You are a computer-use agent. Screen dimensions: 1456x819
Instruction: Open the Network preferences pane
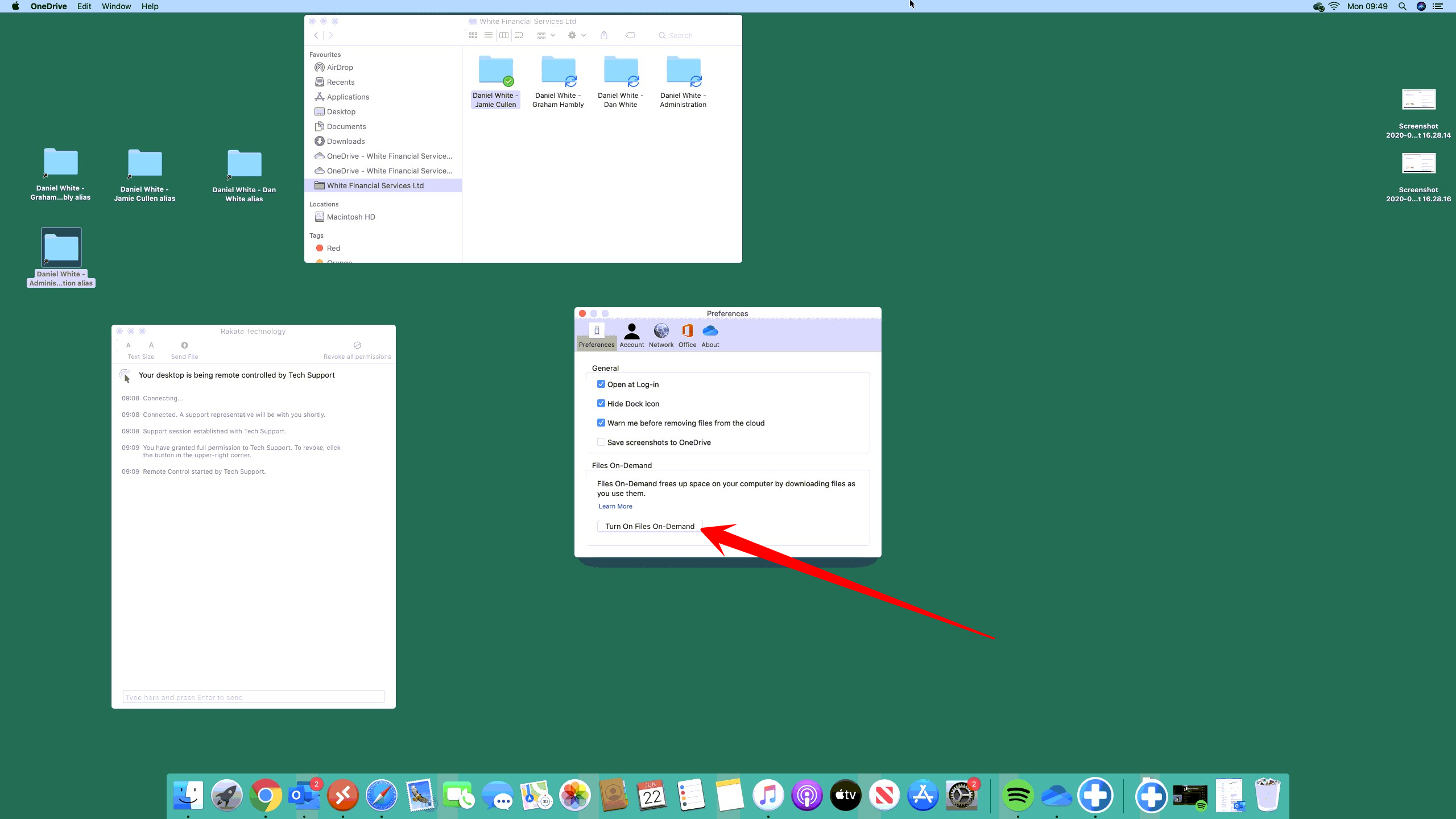coord(661,335)
